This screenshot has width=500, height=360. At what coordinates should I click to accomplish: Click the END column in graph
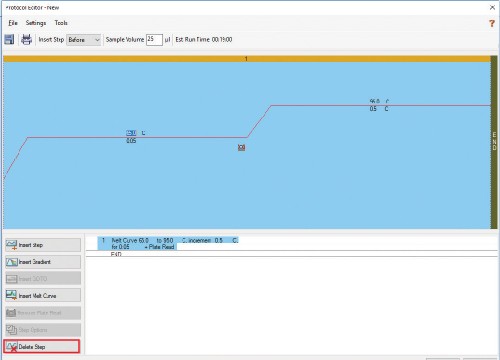tap(494, 142)
